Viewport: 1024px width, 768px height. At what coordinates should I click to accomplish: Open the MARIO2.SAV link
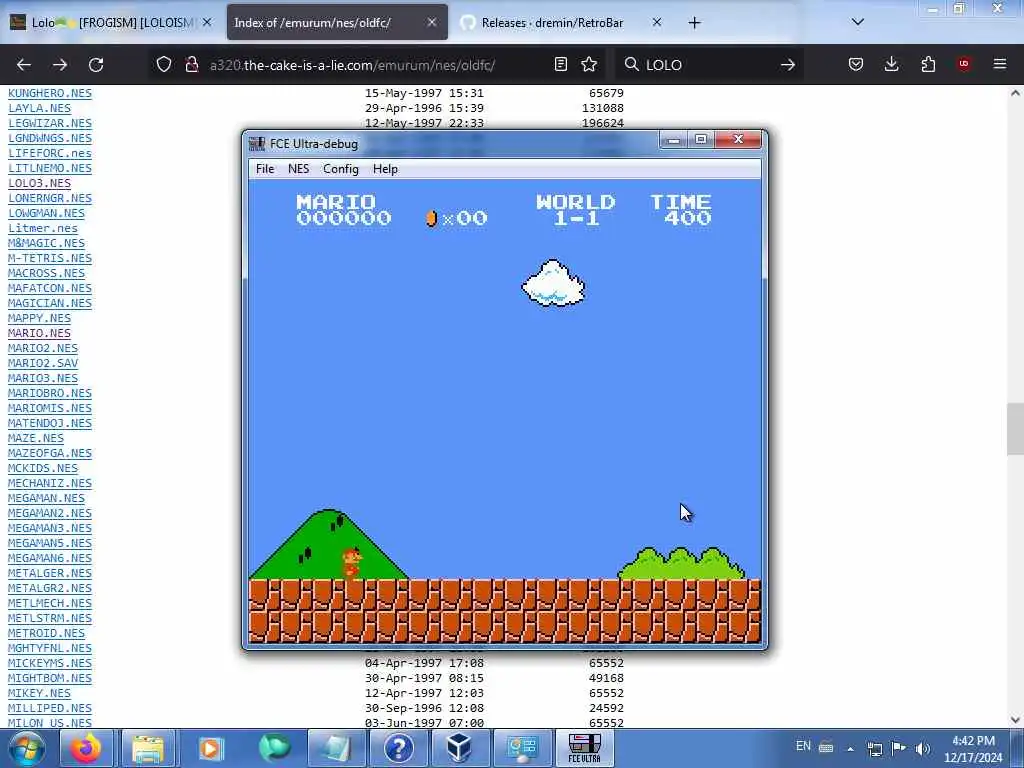click(42, 364)
